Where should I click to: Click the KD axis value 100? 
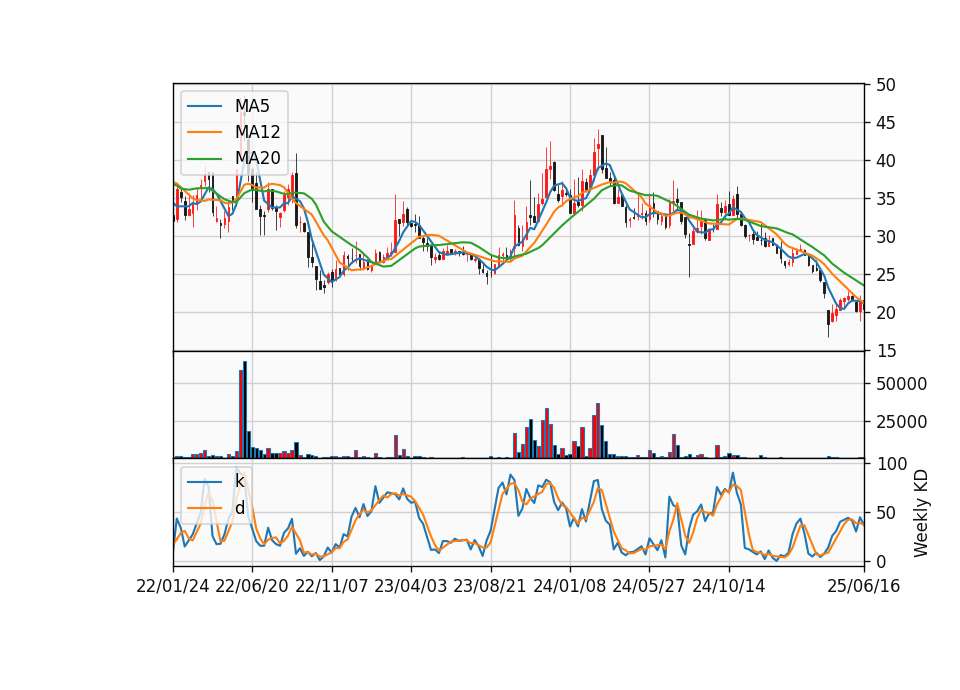click(891, 464)
